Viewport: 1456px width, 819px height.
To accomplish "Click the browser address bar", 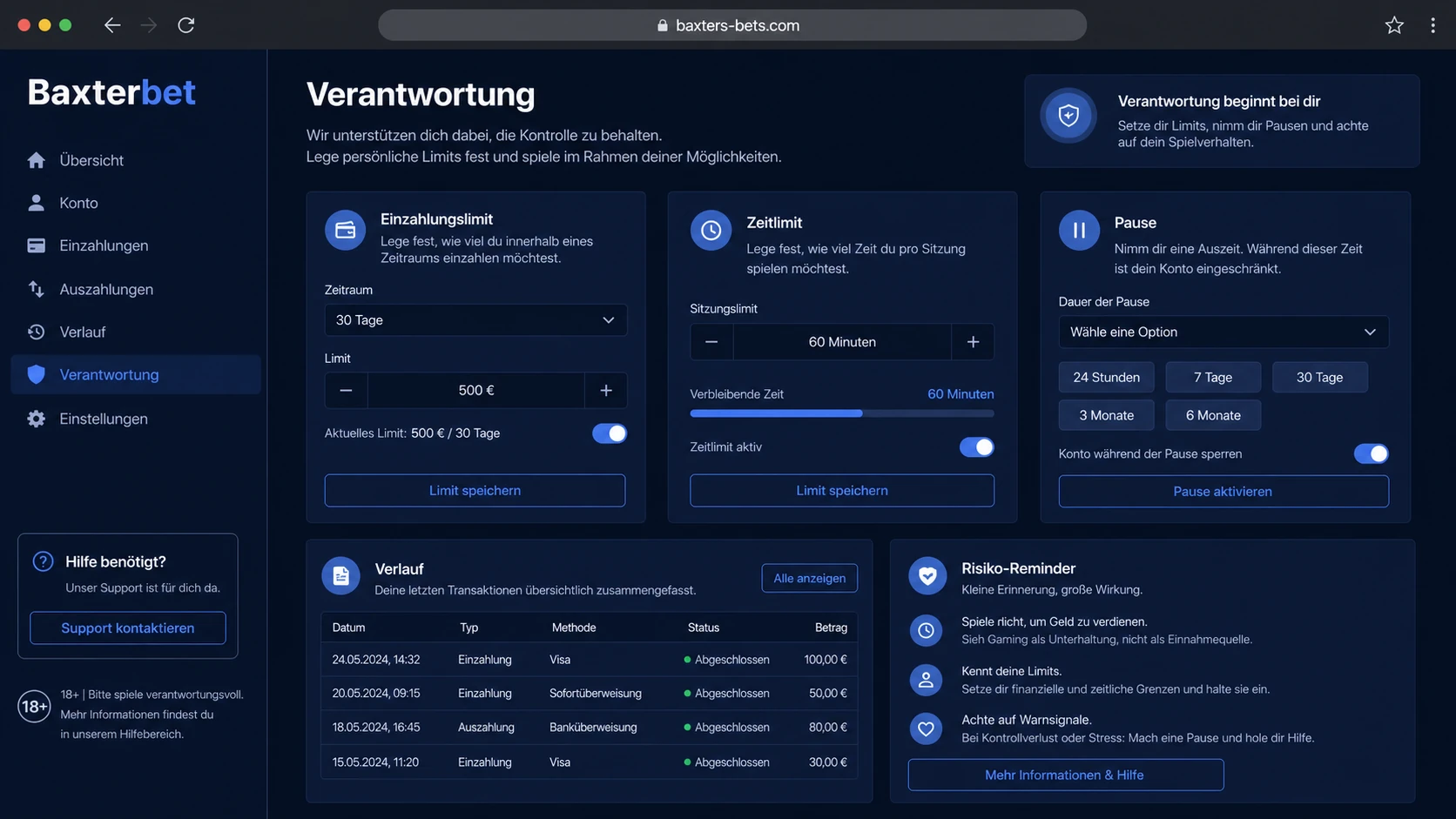I will pyautogui.click(x=731, y=25).
